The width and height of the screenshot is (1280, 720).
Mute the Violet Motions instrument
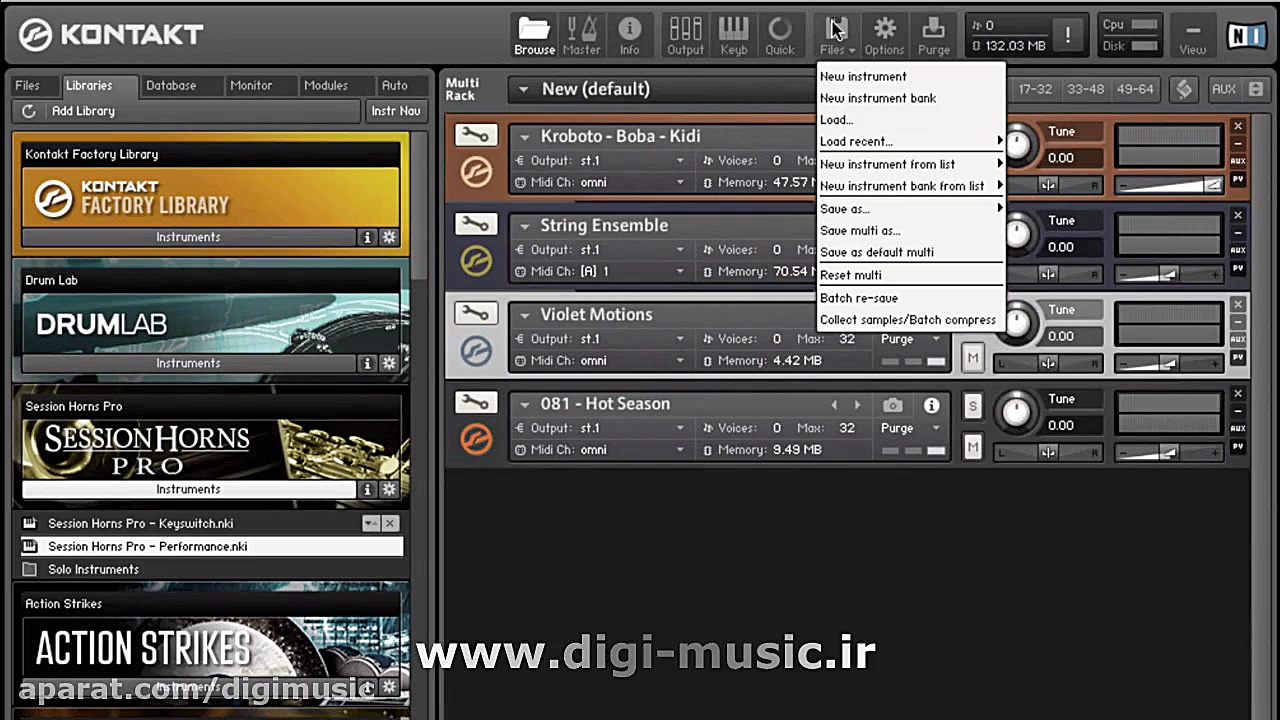[x=972, y=357]
